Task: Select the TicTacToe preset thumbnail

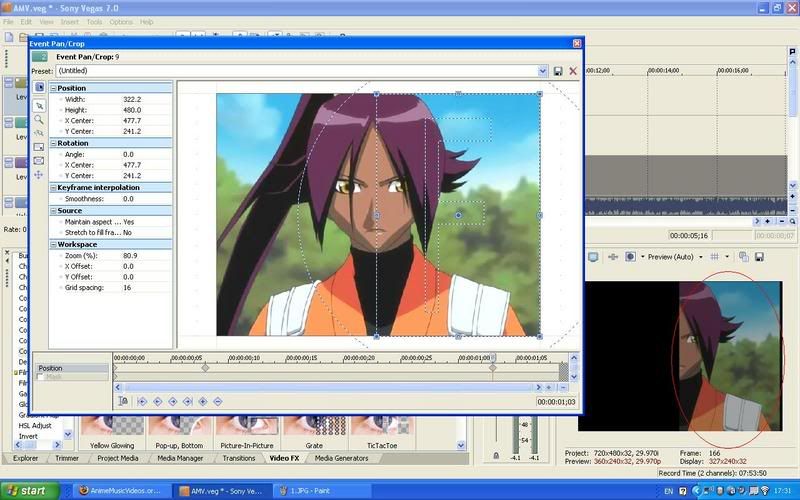Action: [382, 428]
